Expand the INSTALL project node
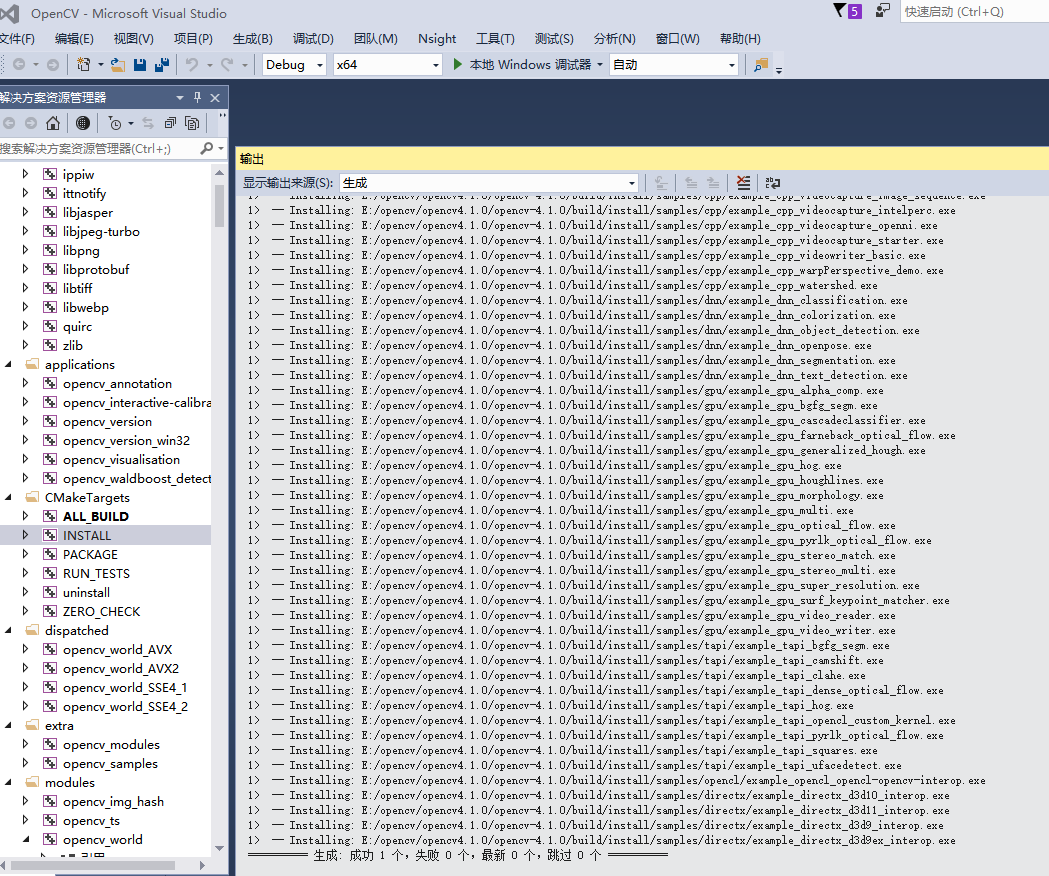Image resolution: width=1049 pixels, height=876 pixels. pyautogui.click(x=25, y=535)
